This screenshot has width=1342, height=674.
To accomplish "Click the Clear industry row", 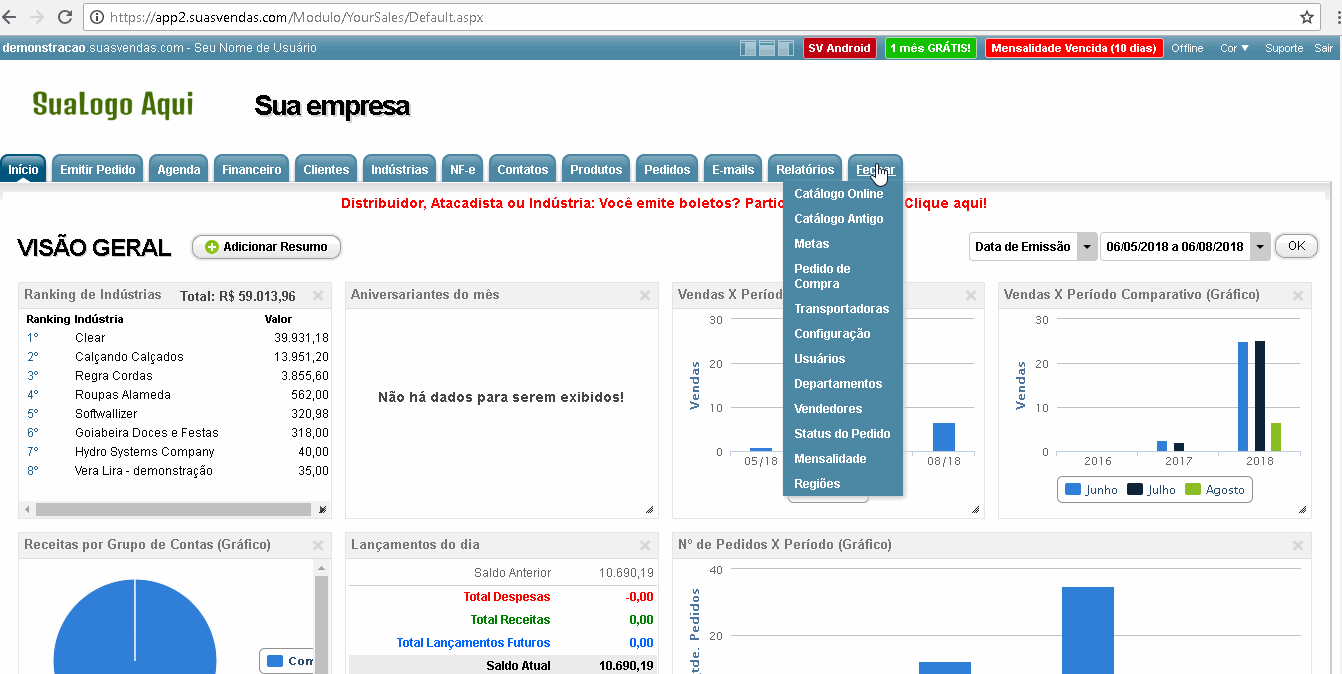I will pos(177,338).
